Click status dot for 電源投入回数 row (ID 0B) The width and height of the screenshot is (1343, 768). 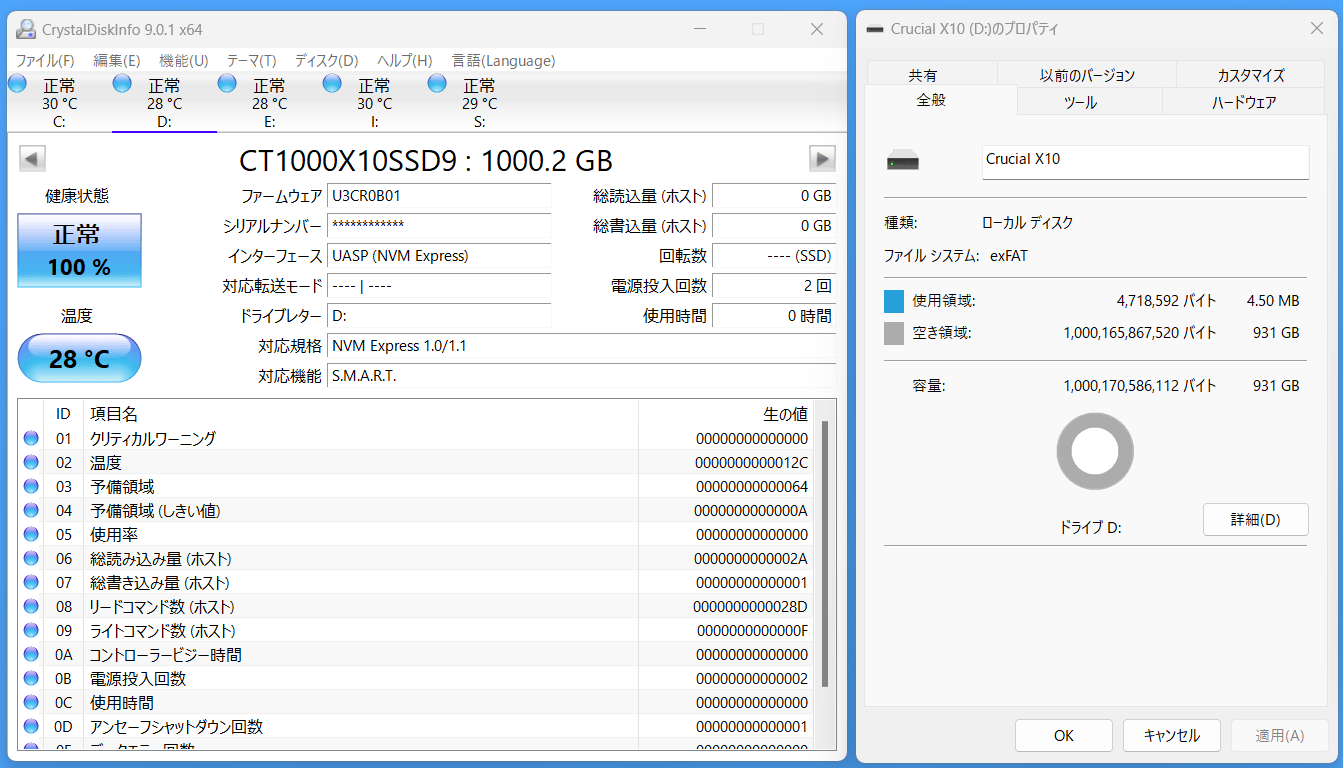pos(31,678)
